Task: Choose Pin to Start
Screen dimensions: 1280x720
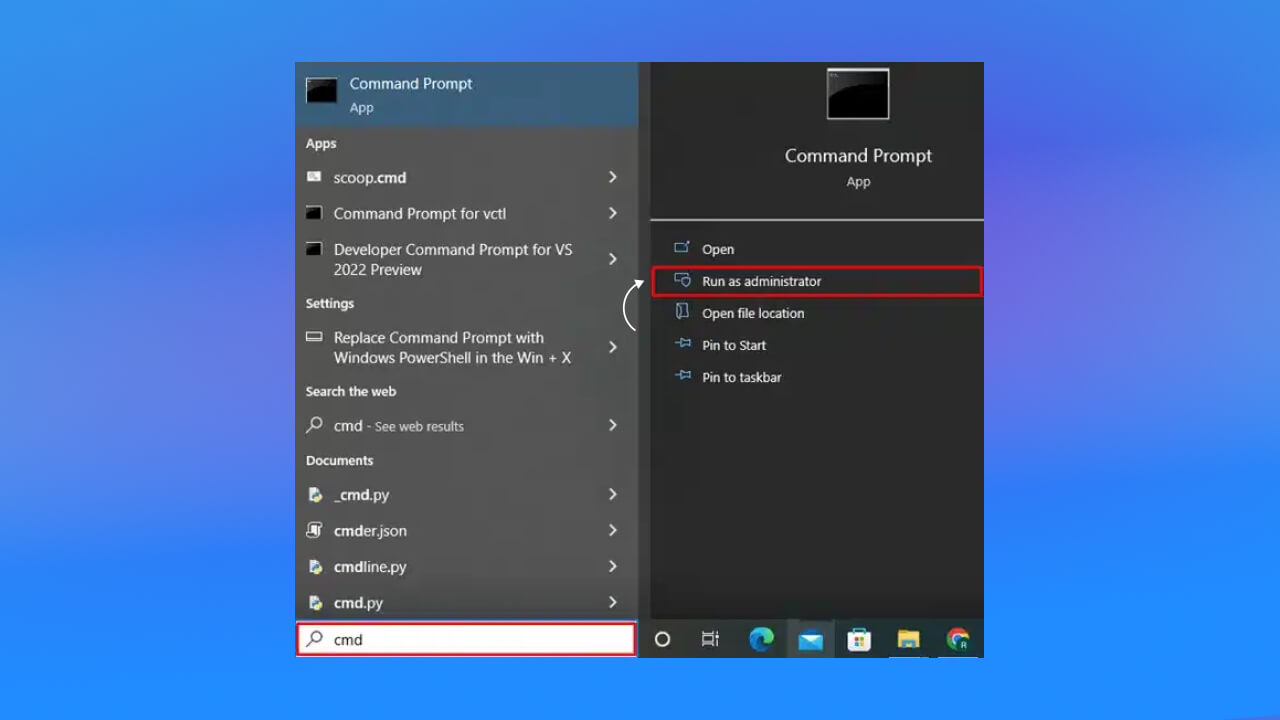Action: click(x=817, y=345)
